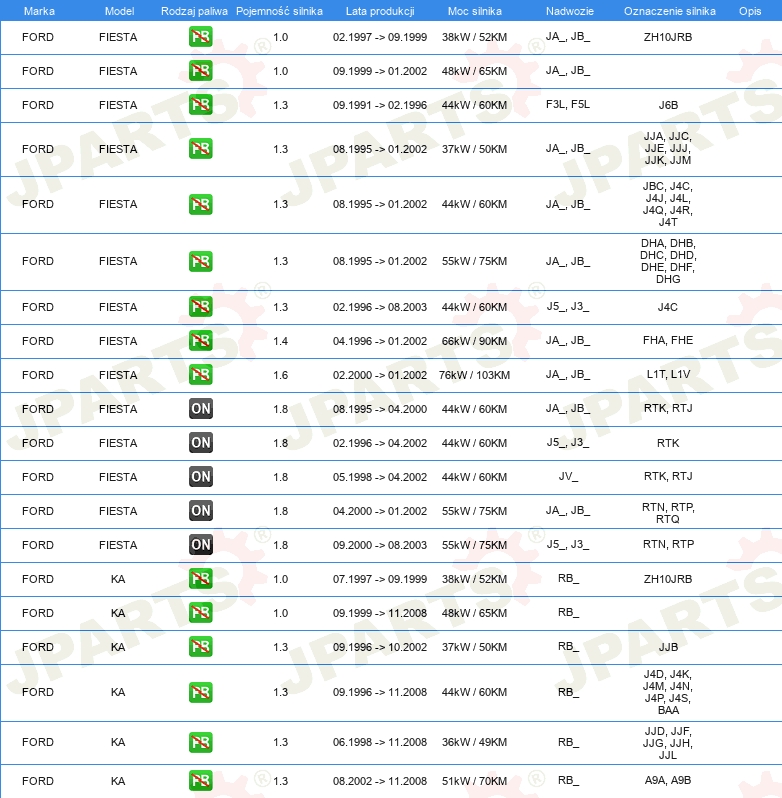Select the JJD, JJF, JJG engine codes cell

pyautogui.click(x=668, y=743)
